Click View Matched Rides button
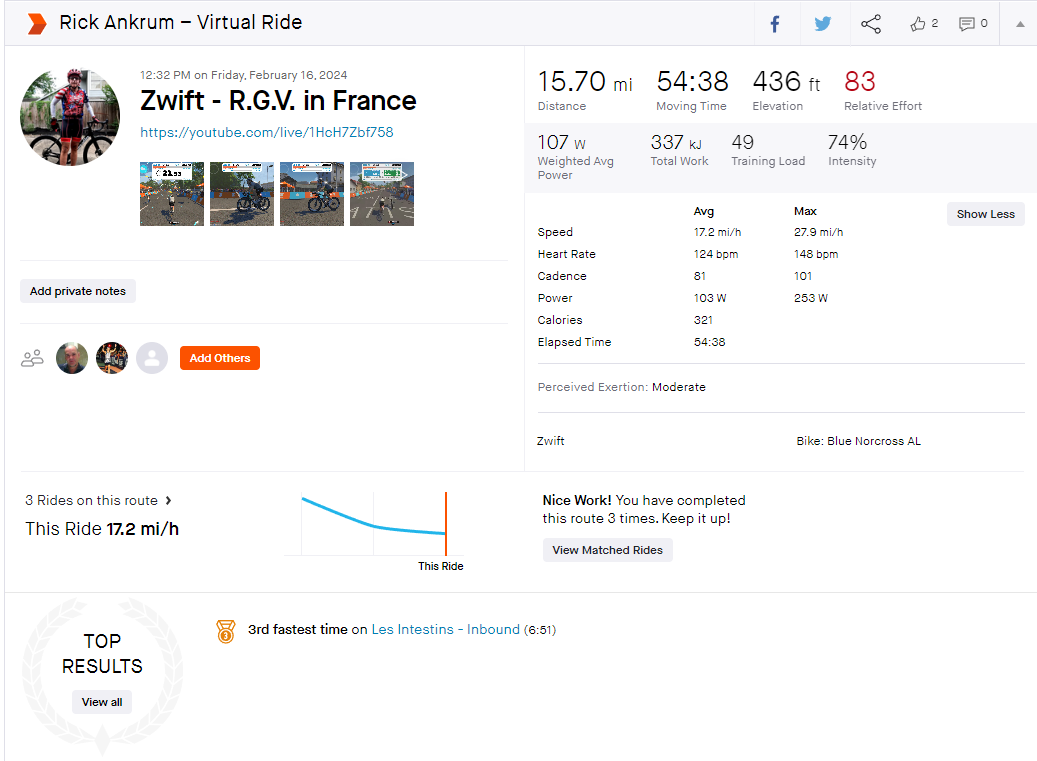The image size is (1037, 761). [607, 550]
